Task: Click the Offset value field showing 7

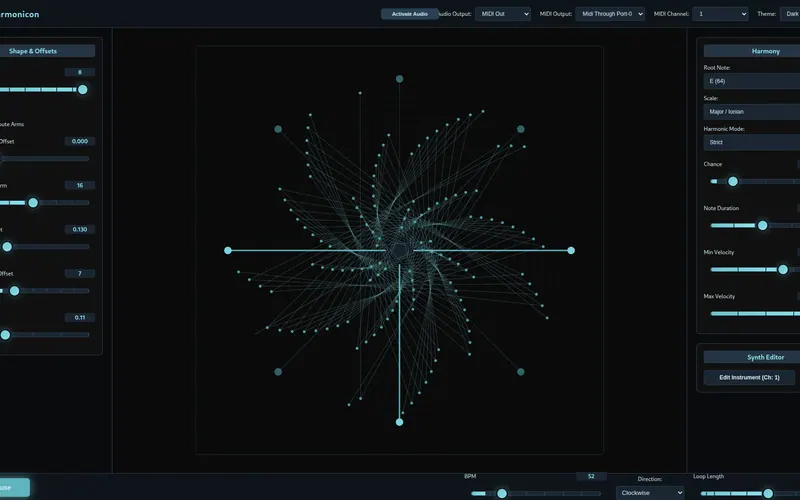Action: pyautogui.click(x=80, y=273)
